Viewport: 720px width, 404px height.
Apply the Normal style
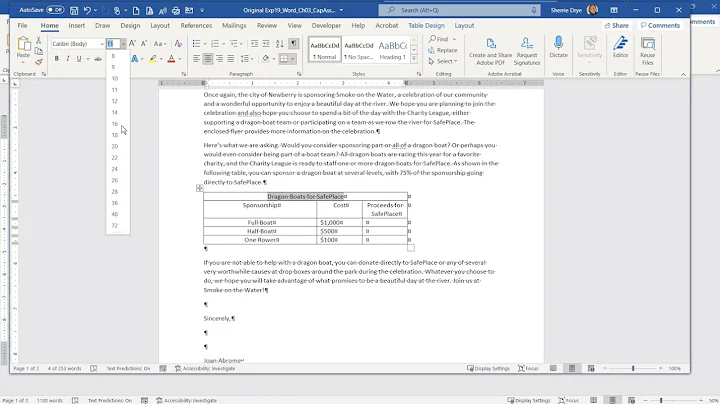tap(325, 50)
